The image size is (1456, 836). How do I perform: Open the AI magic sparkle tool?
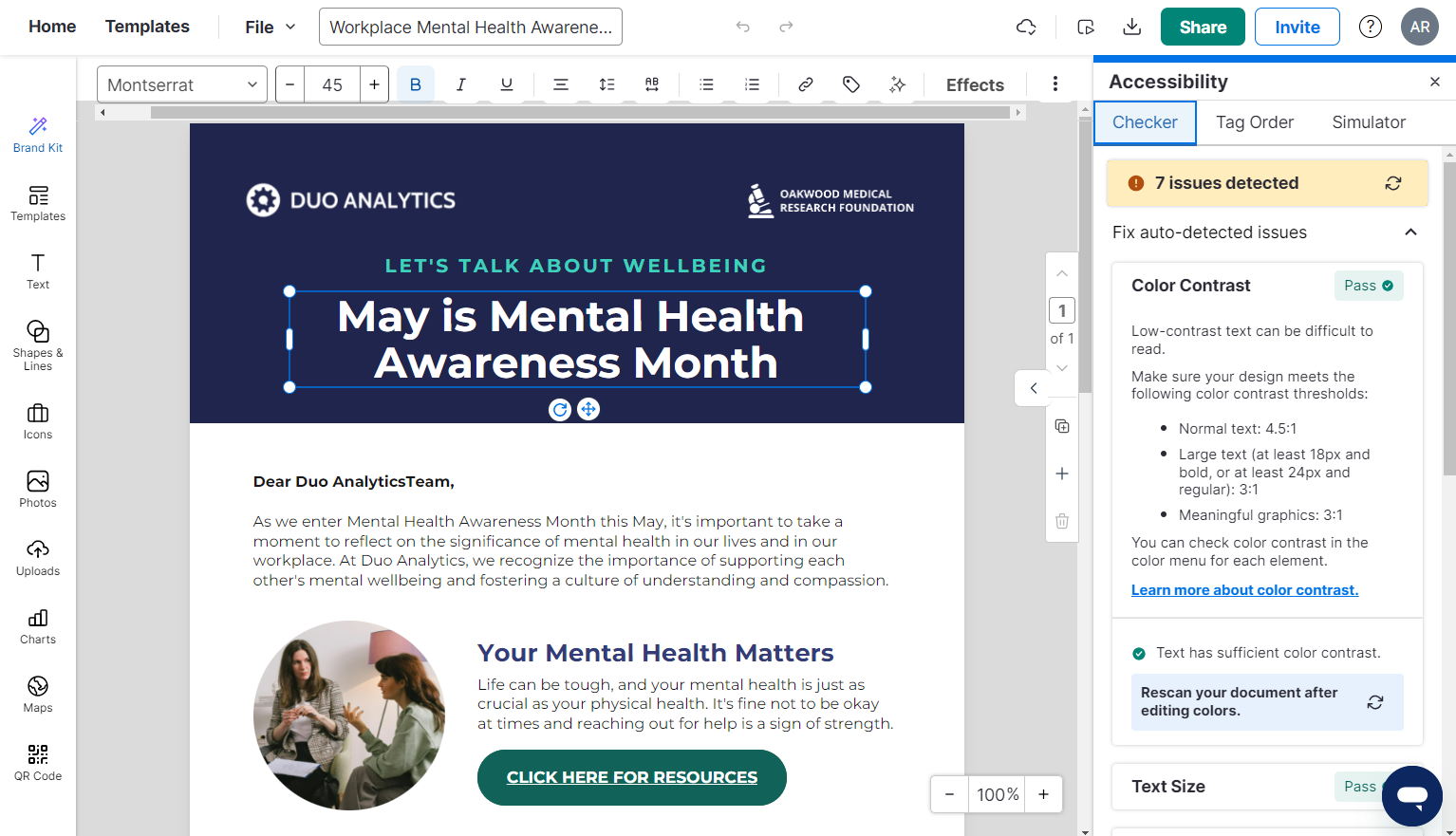896,84
